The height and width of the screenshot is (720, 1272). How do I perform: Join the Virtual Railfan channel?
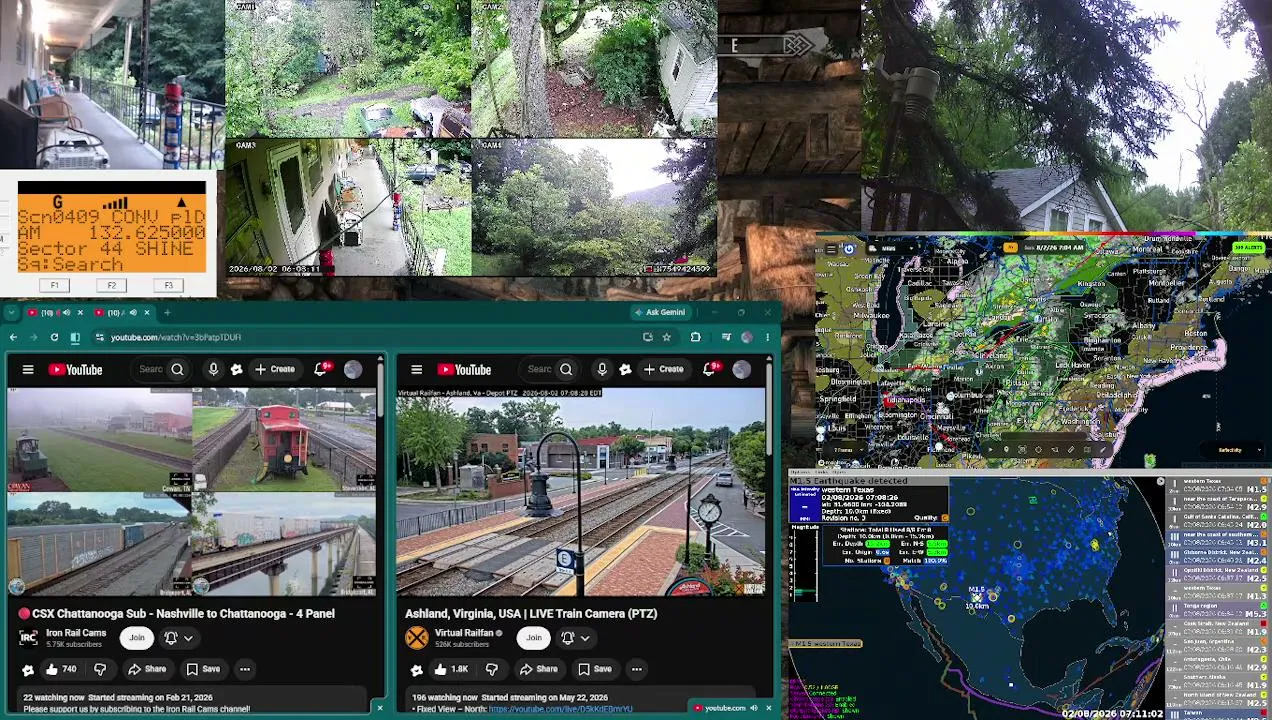tap(534, 638)
